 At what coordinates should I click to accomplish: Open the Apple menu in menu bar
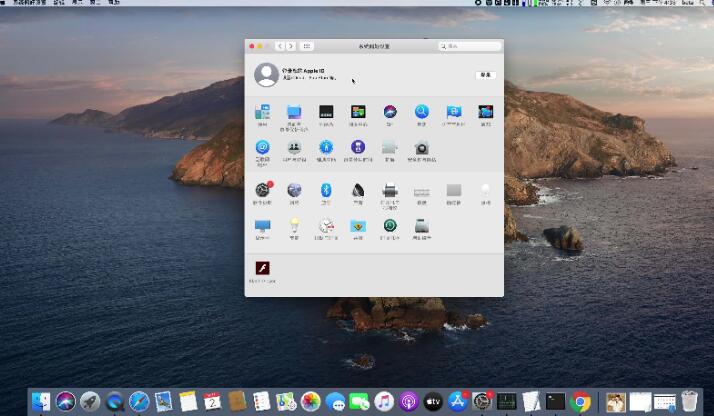(x=3, y=2)
